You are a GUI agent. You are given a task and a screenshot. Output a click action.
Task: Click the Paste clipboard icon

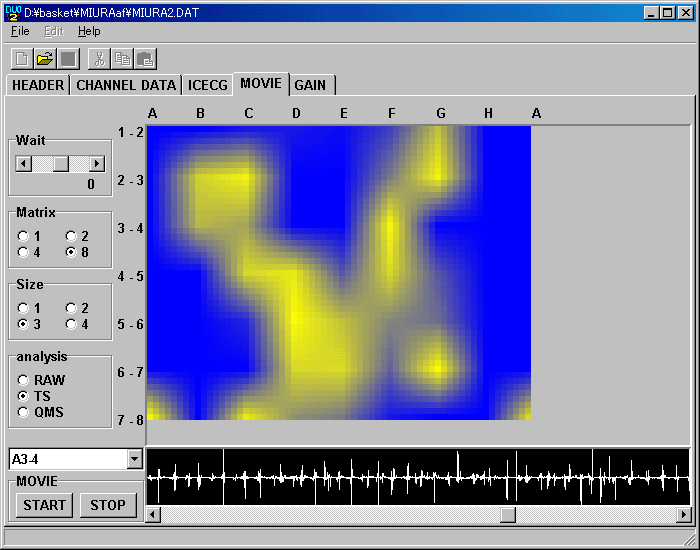point(143,59)
